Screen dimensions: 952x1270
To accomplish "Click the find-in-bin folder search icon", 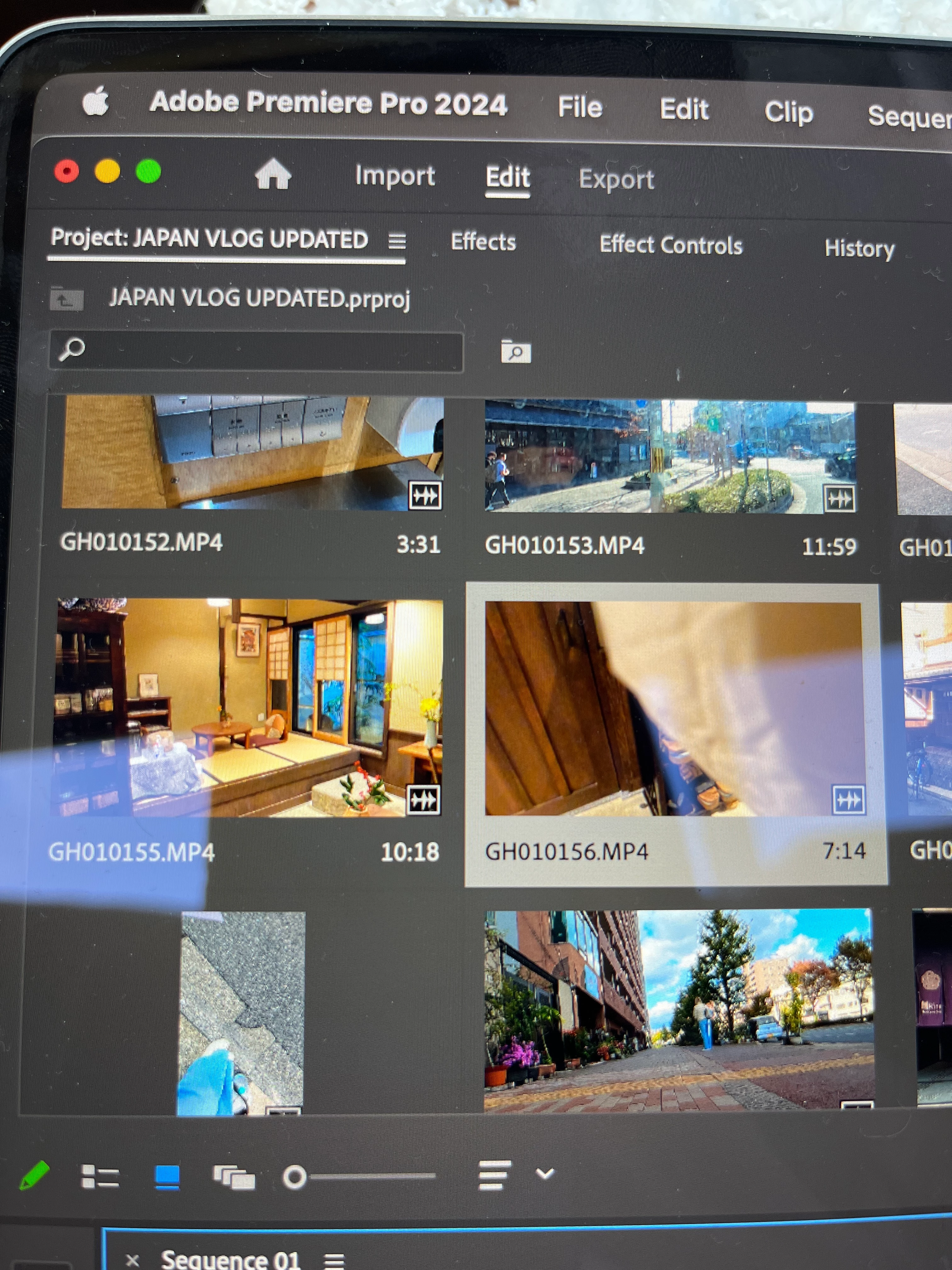I will click(515, 352).
